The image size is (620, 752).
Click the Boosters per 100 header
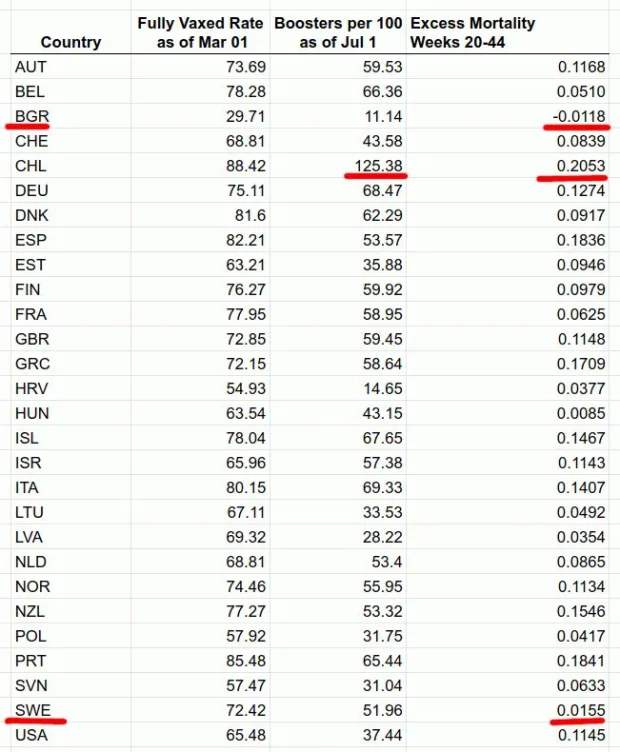(338, 32)
